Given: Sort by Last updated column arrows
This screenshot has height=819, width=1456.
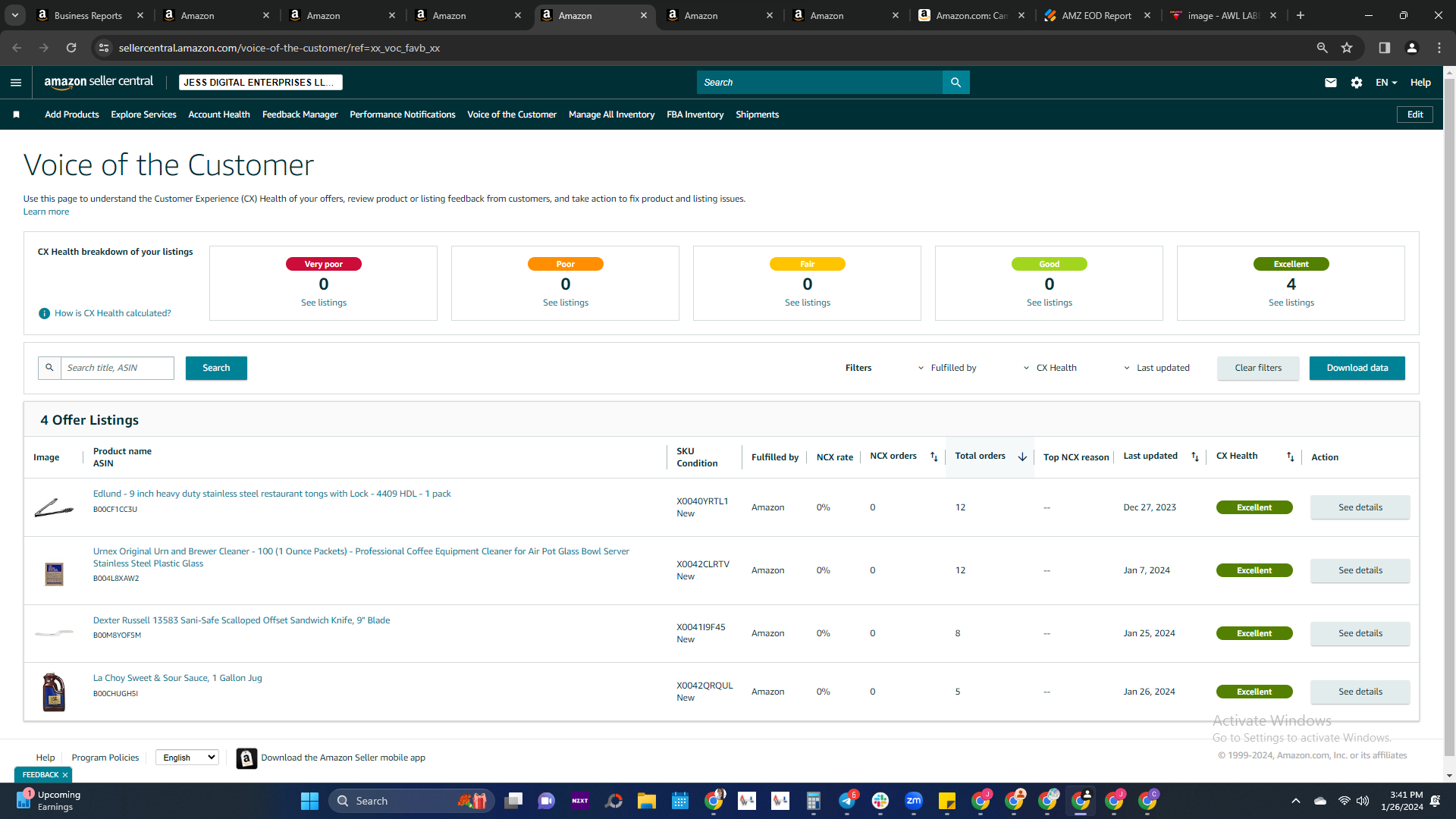Looking at the screenshot, I should point(1195,457).
